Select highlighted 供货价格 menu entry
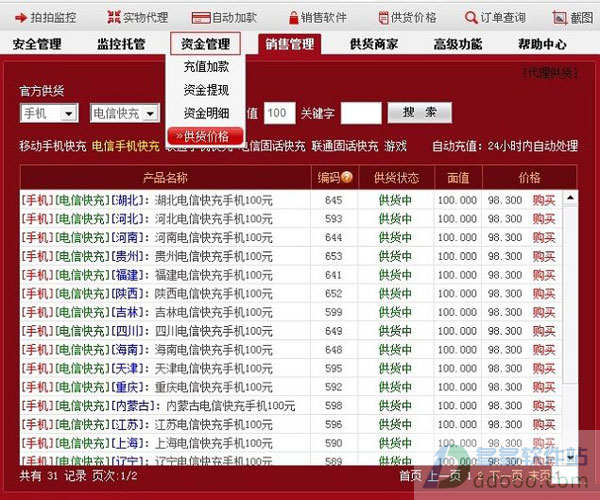This screenshot has height=500, width=600. pyautogui.click(x=205, y=136)
